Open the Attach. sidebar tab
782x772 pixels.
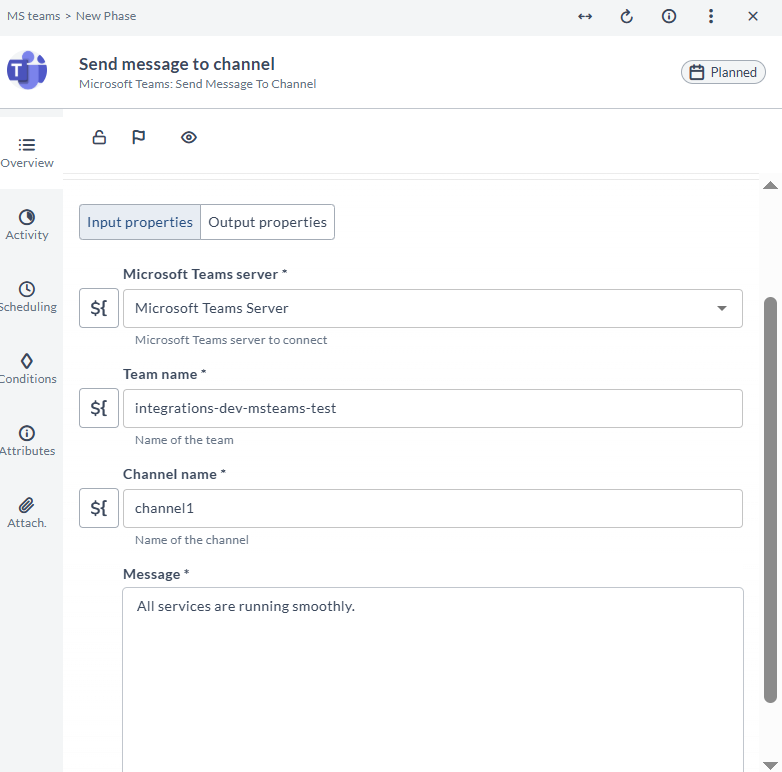pos(27,513)
